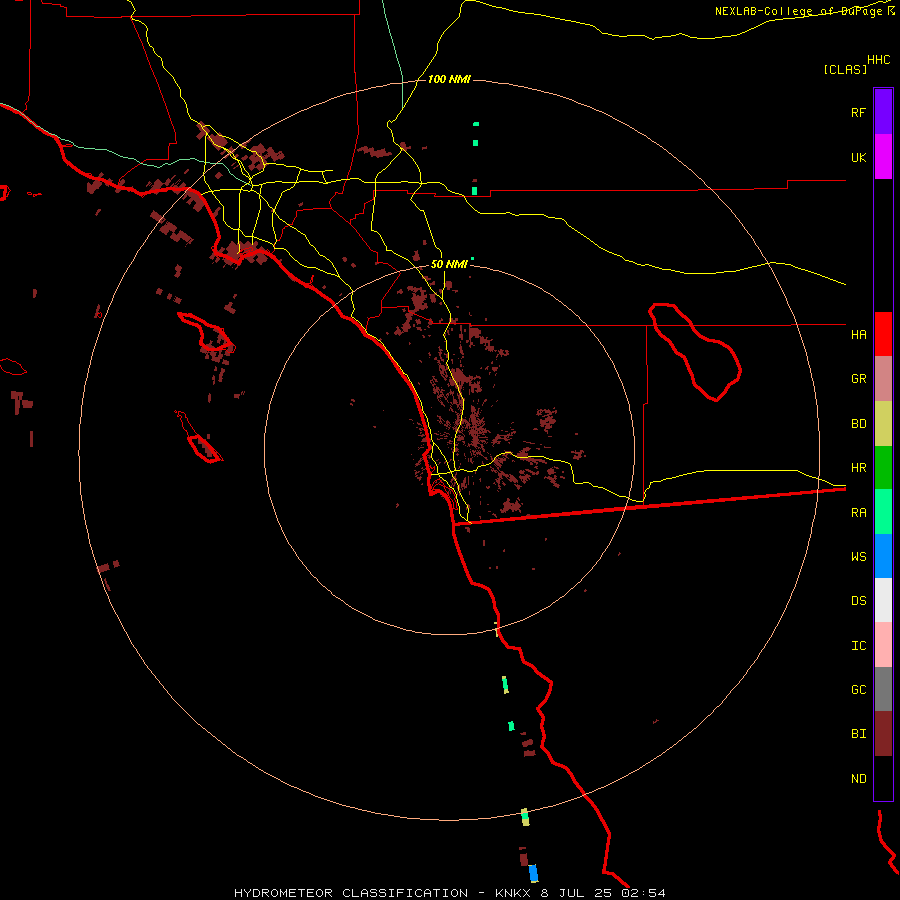
Task: Click the BD legend label
Action: [x=858, y=424]
